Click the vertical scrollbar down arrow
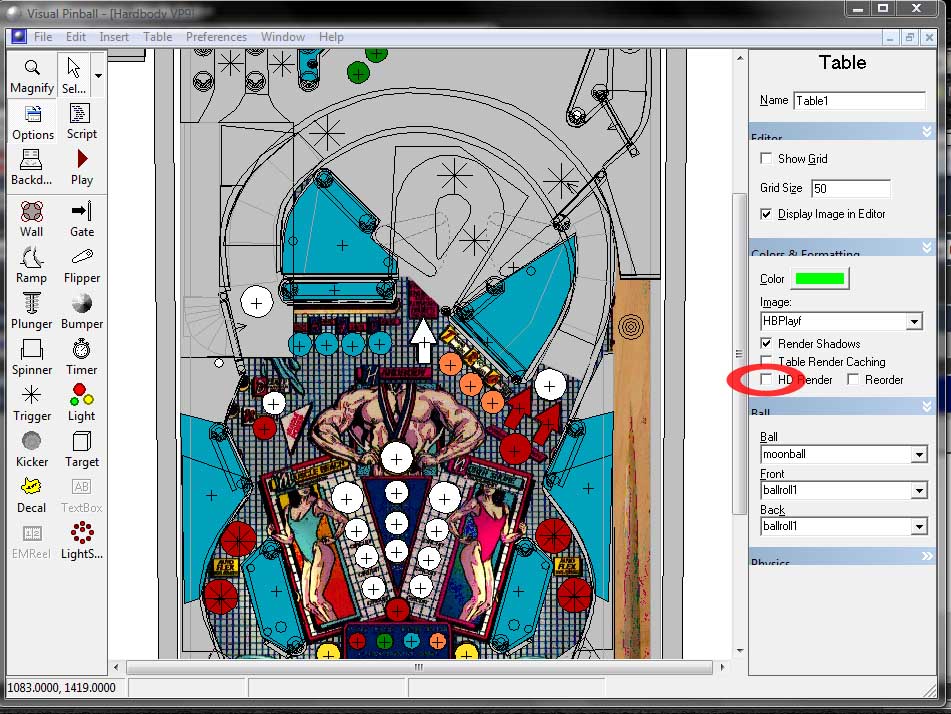The height and width of the screenshot is (714, 951). [740, 650]
